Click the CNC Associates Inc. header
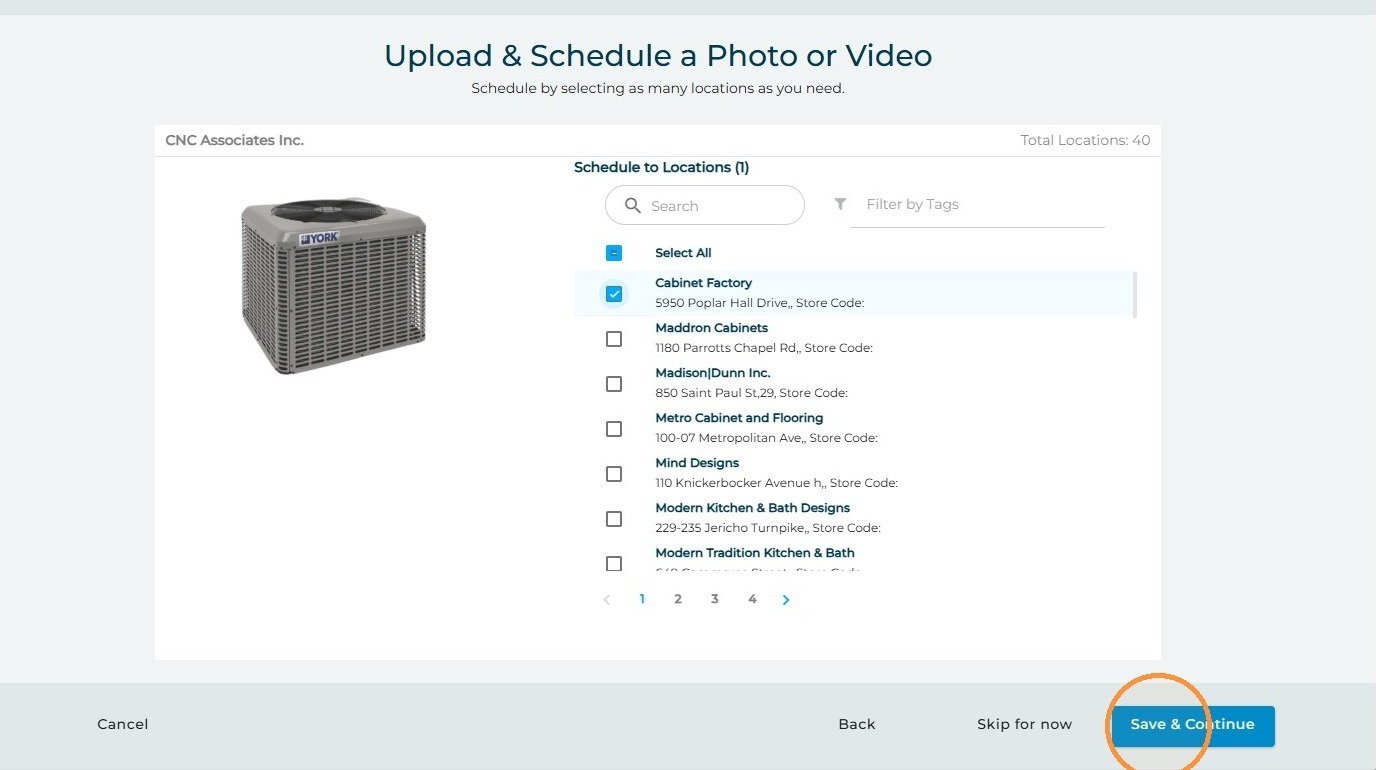The height and width of the screenshot is (770, 1376). [234, 141]
